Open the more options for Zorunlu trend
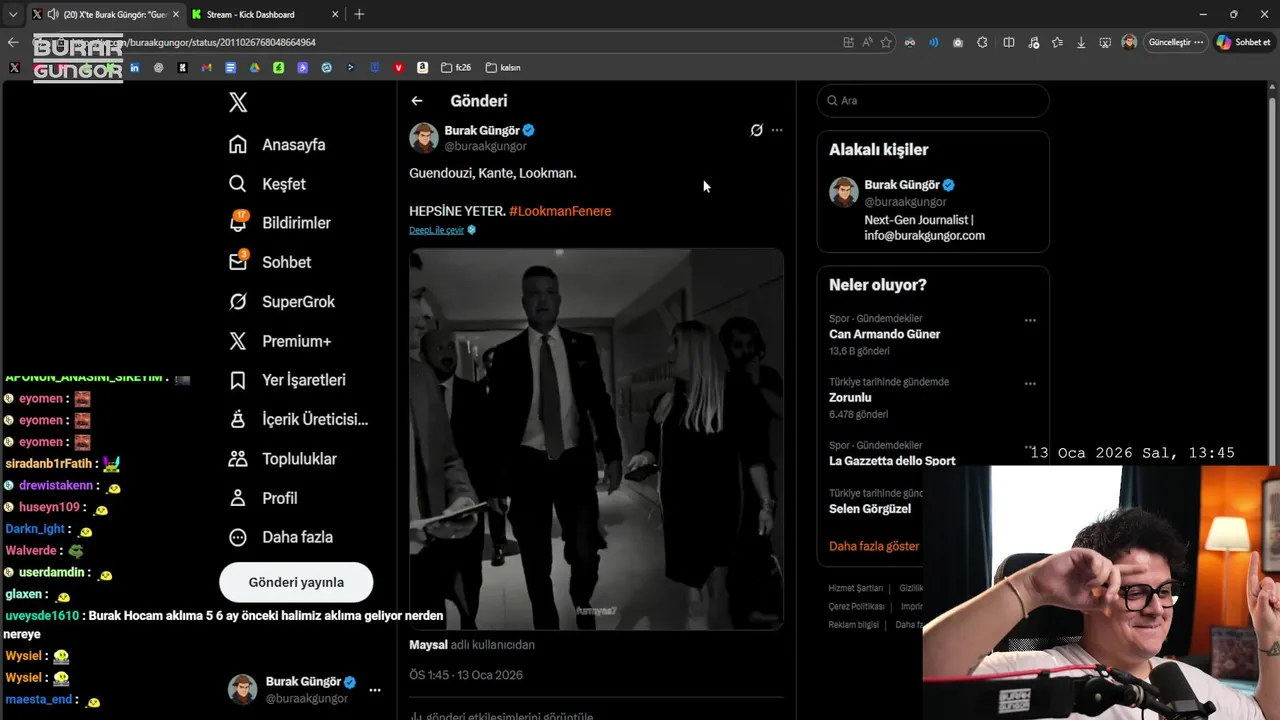Viewport: 1280px width, 720px height. pyautogui.click(x=1030, y=384)
